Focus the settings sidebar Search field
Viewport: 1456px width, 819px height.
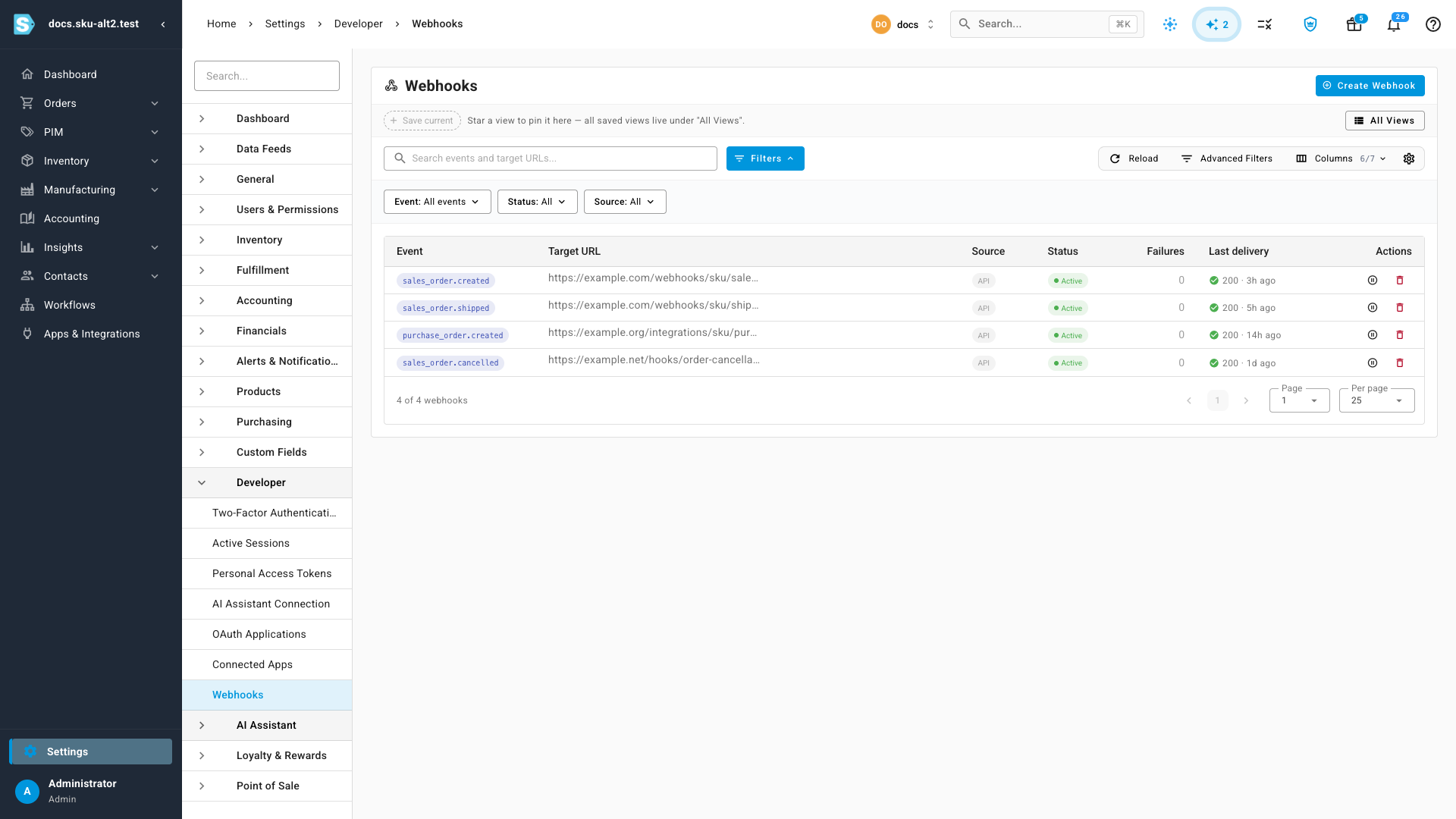click(x=267, y=76)
